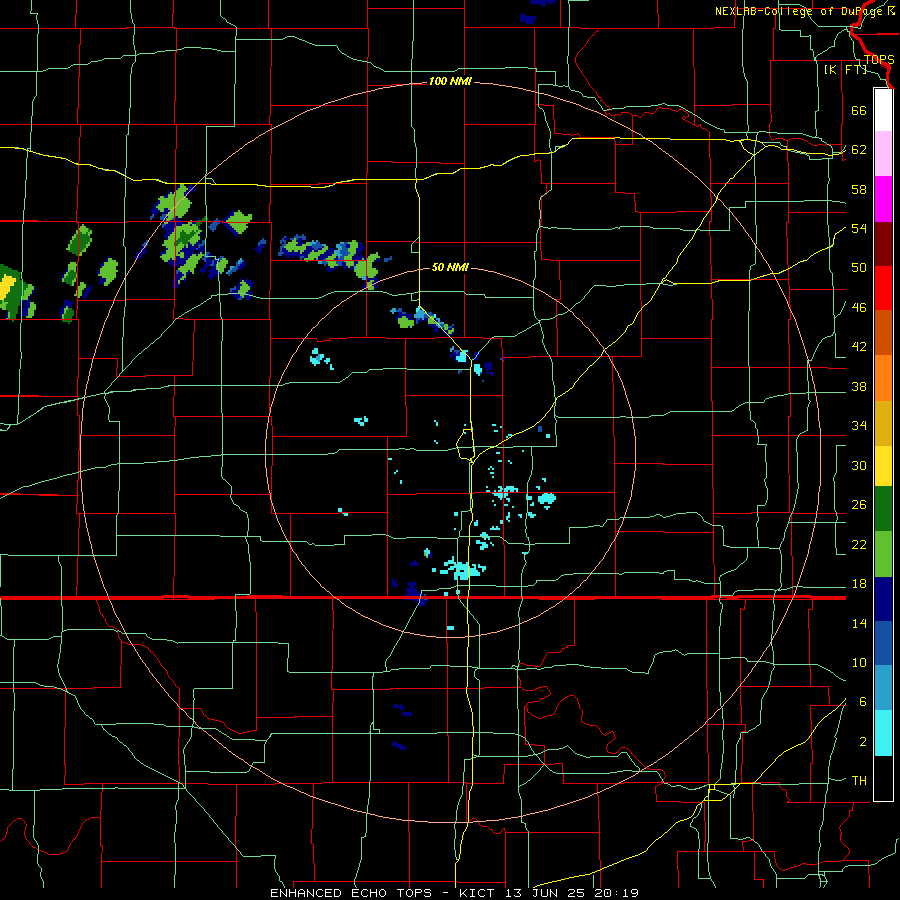Click the 50 NMI range ring label
The height and width of the screenshot is (900, 900).
coord(450,267)
